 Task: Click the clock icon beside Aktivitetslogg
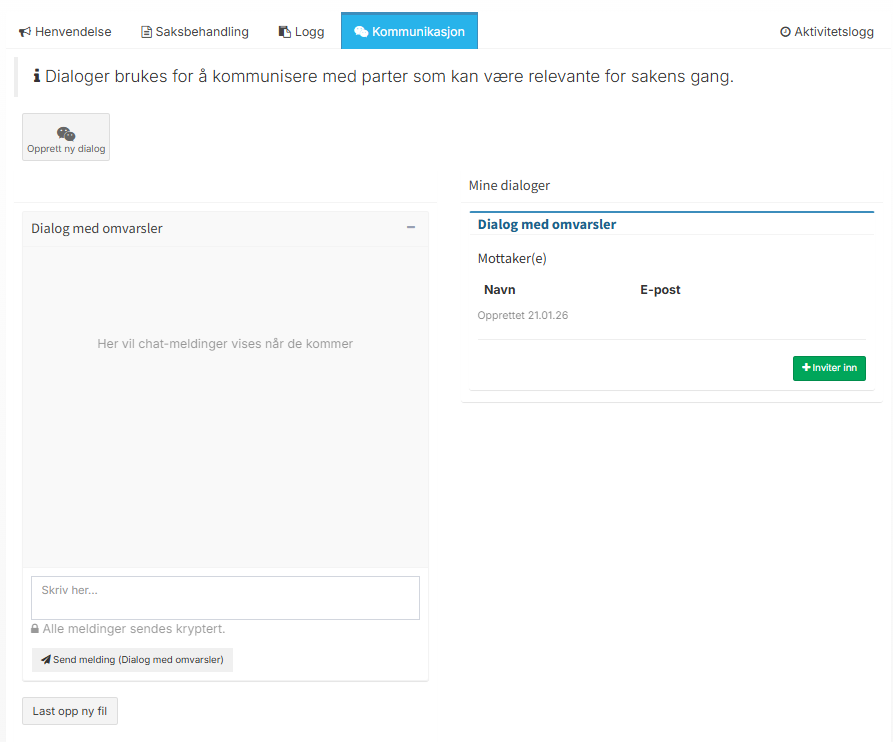click(x=785, y=32)
